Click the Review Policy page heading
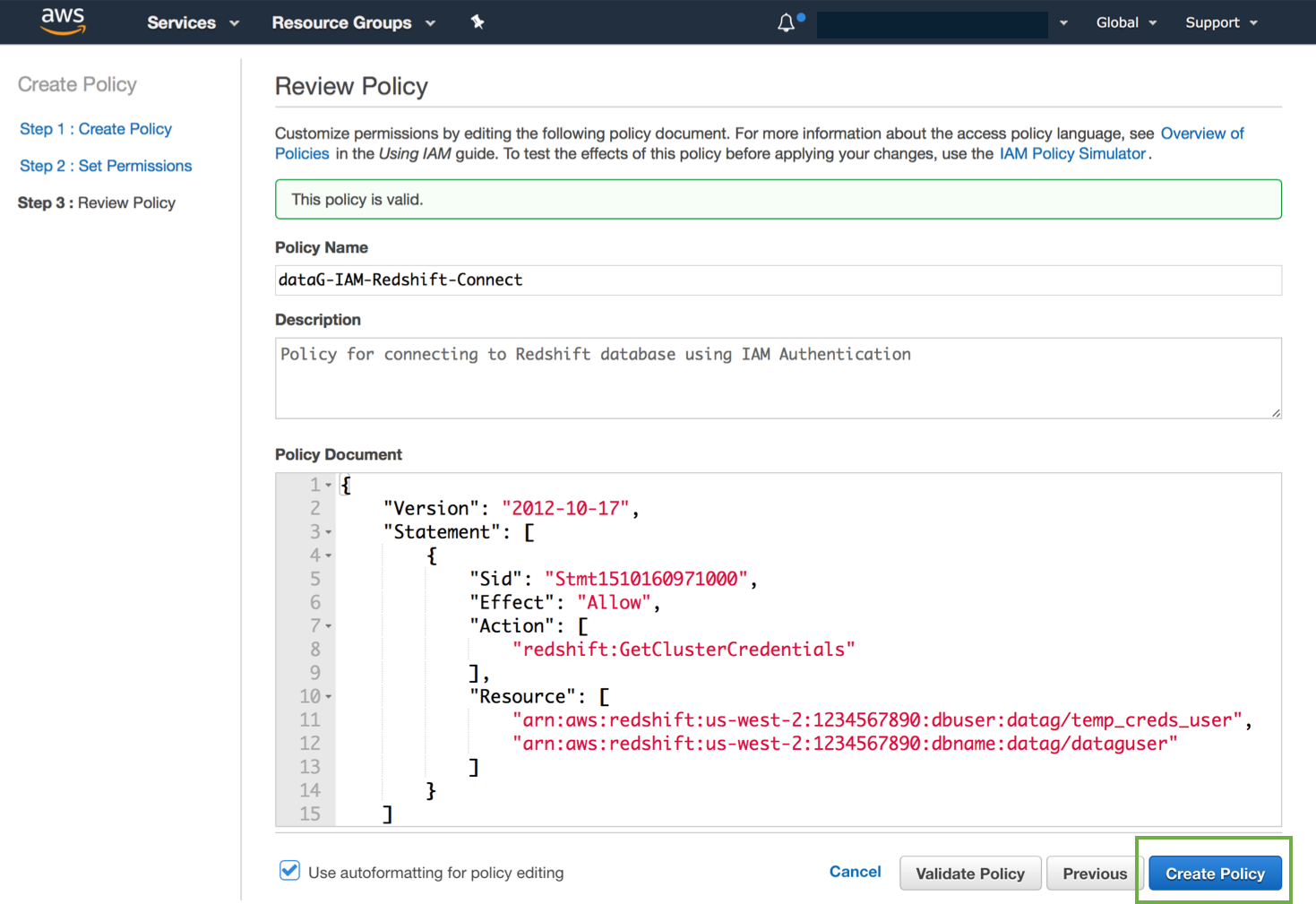 pyautogui.click(x=351, y=86)
